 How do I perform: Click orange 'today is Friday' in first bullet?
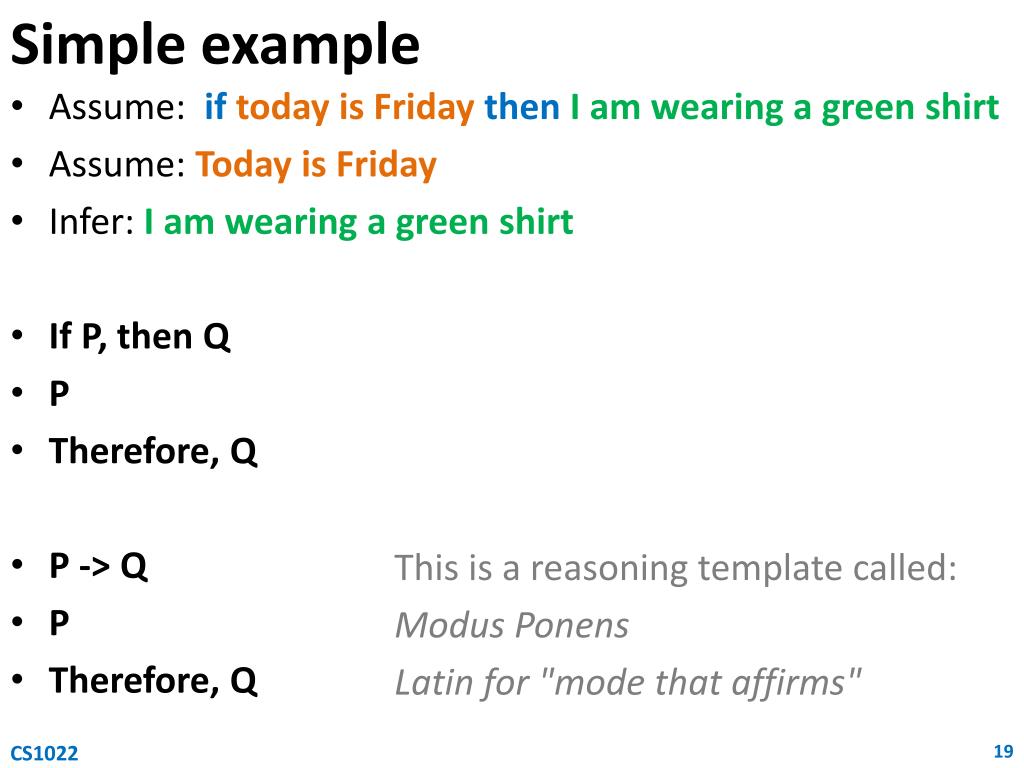click(355, 108)
